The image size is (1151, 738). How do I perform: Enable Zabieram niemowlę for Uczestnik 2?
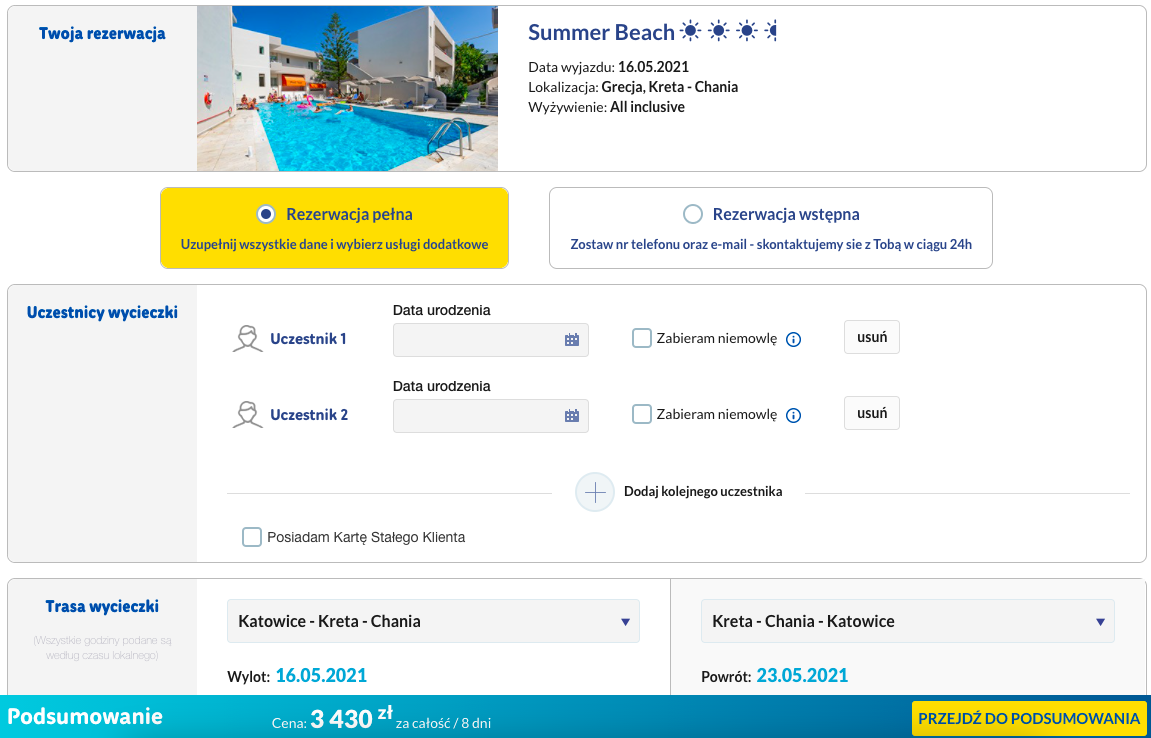pos(641,414)
